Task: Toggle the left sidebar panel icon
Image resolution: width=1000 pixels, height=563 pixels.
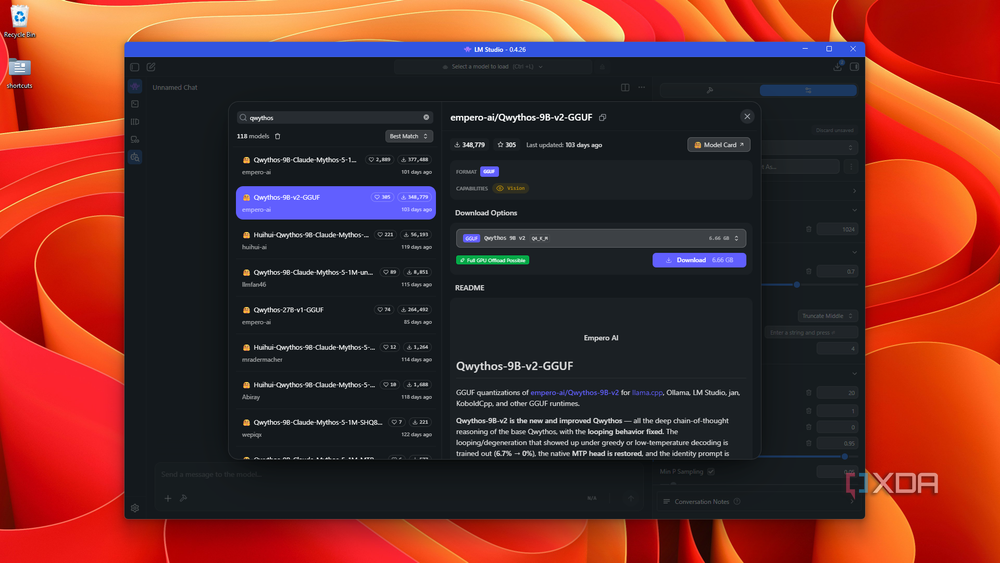Action: click(x=135, y=67)
